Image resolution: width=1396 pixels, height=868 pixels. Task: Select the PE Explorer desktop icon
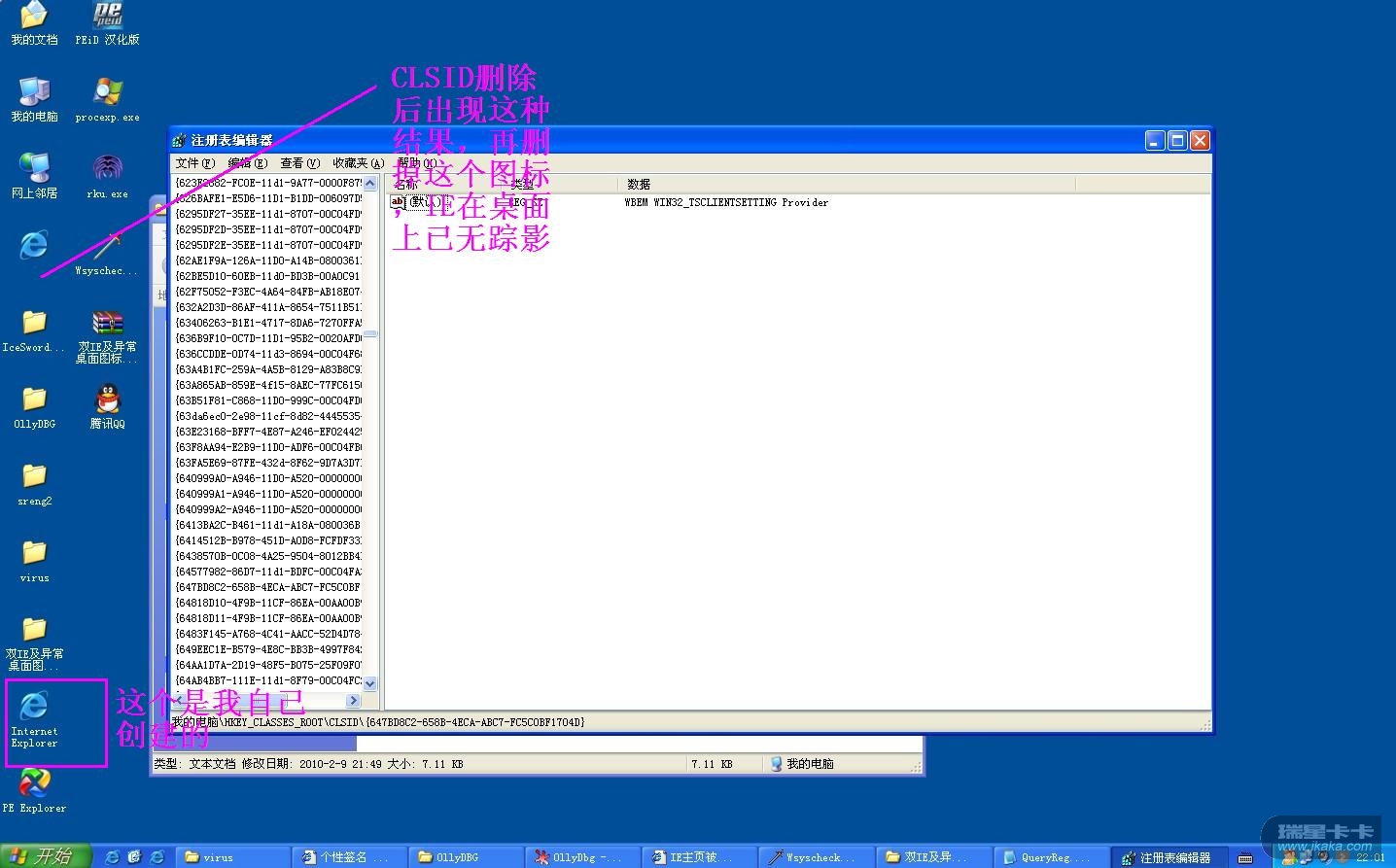(34, 790)
